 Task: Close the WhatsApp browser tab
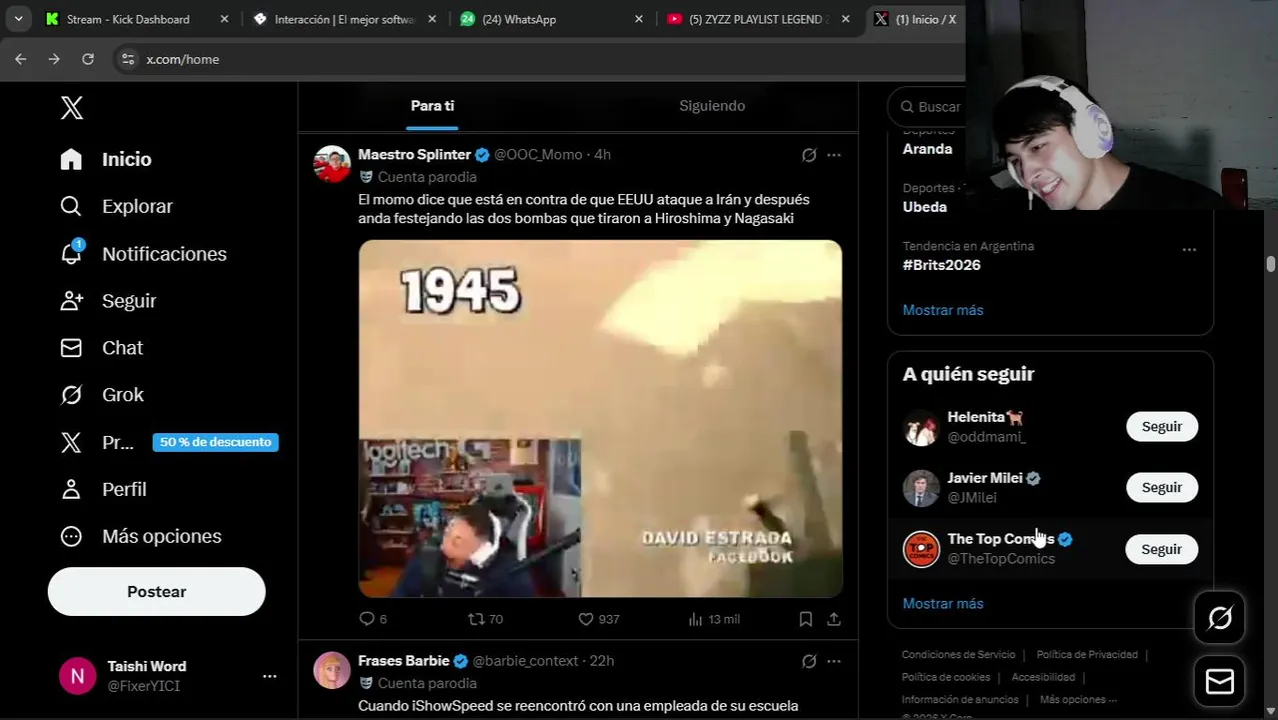point(639,19)
